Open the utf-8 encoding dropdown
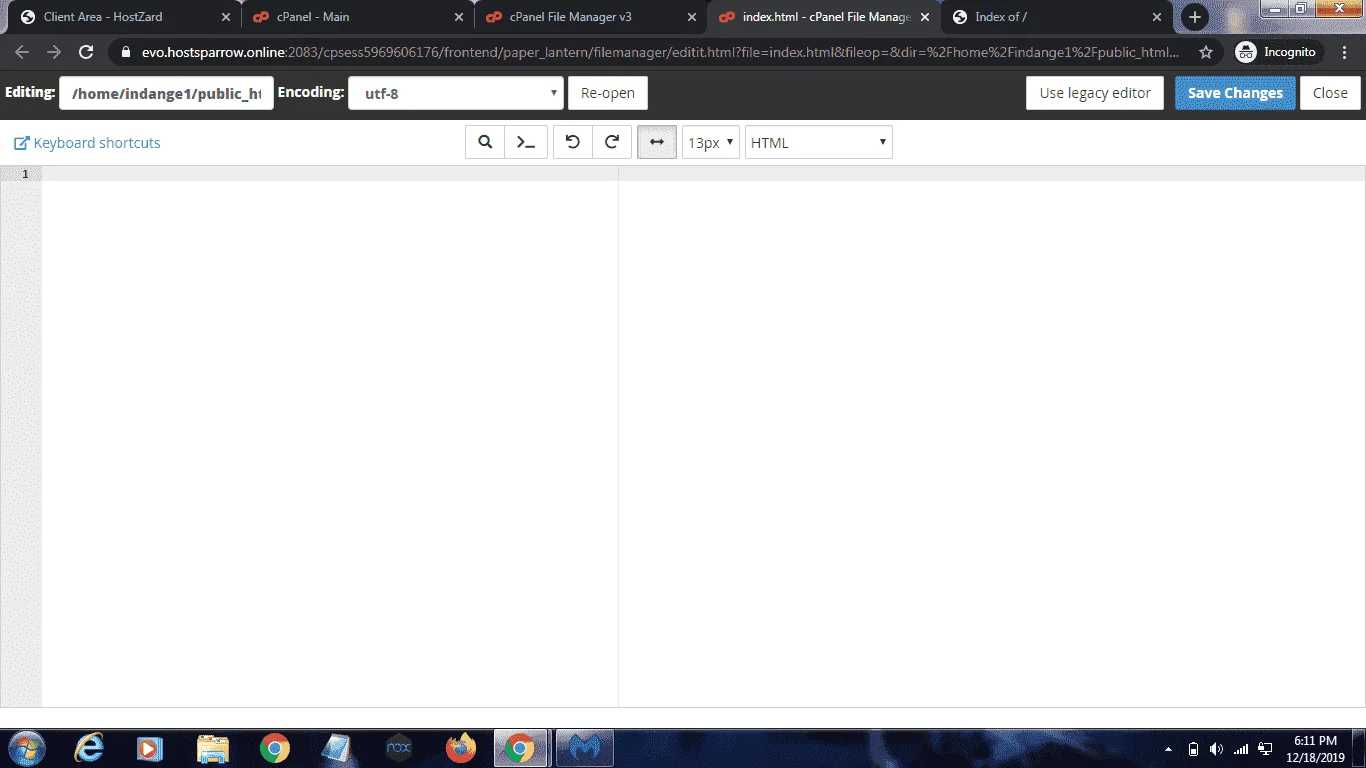This screenshot has width=1366, height=768. [456, 93]
